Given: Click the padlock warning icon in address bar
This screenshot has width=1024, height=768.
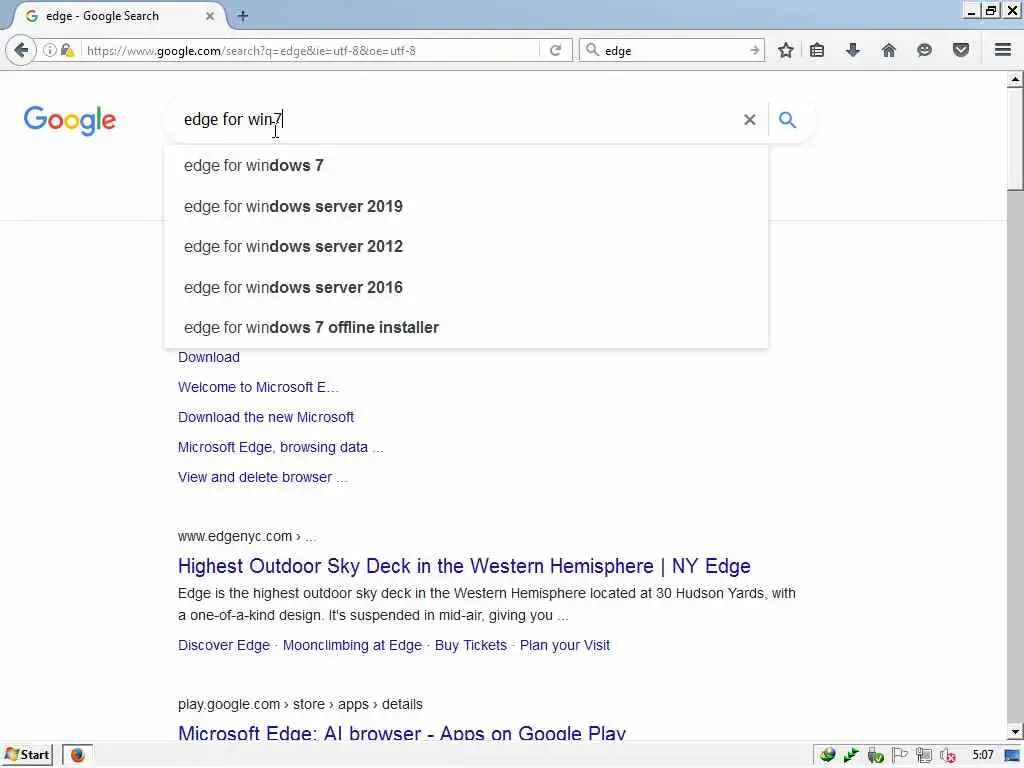Looking at the screenshot, I should 67,50.
